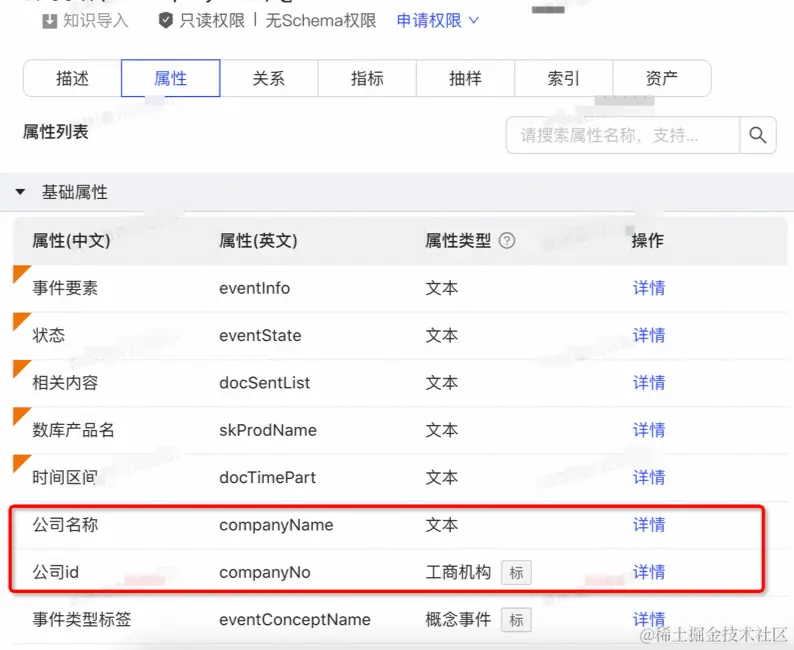This screenshot has height=650, width=794.
Task: Click the 数库产品名 attribute name
Action: [x=73, y=430]
